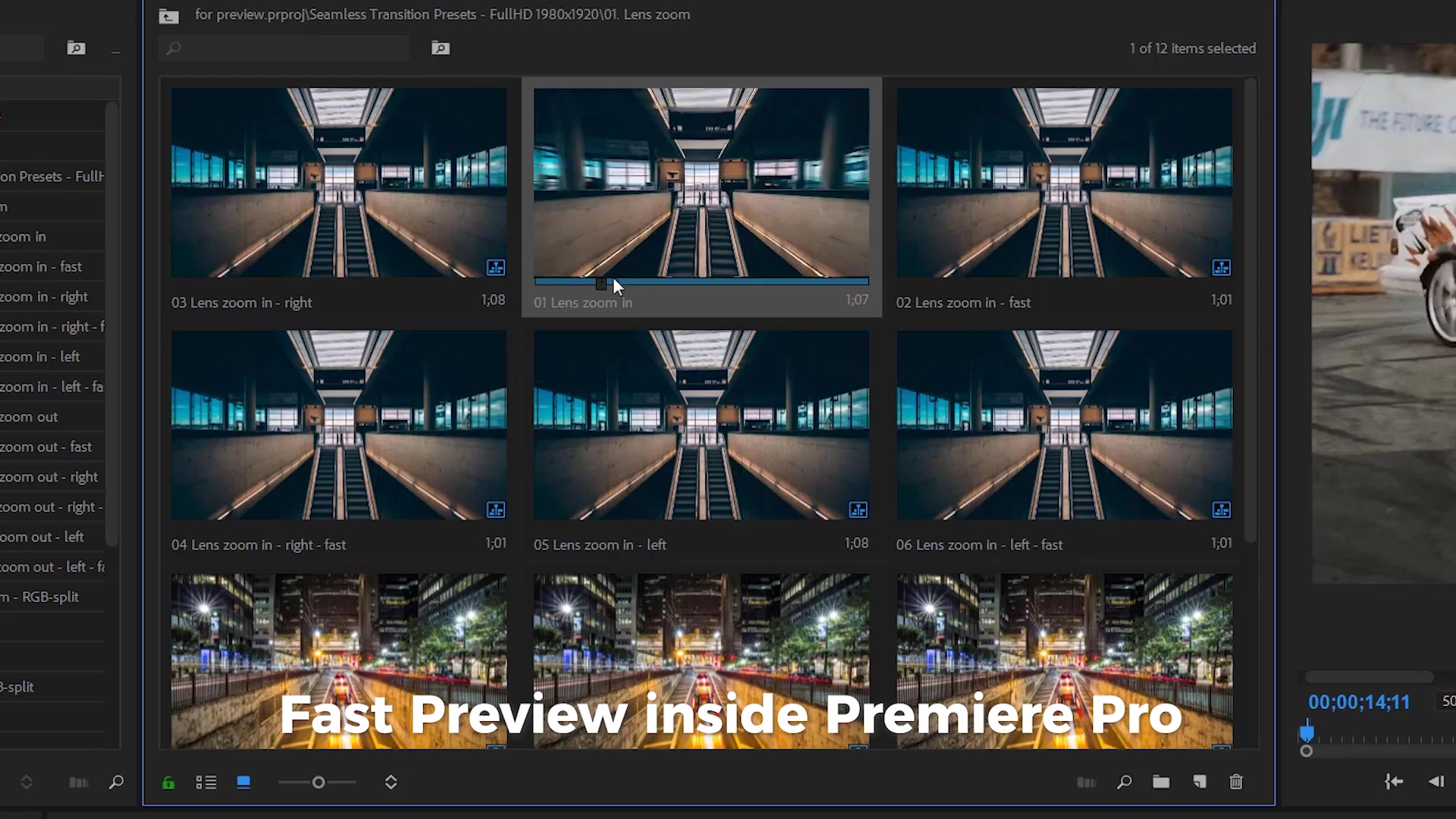Click the left panel overflow dots
The height and width of the screenshot is (819, 1456).
tap(115, 52)
